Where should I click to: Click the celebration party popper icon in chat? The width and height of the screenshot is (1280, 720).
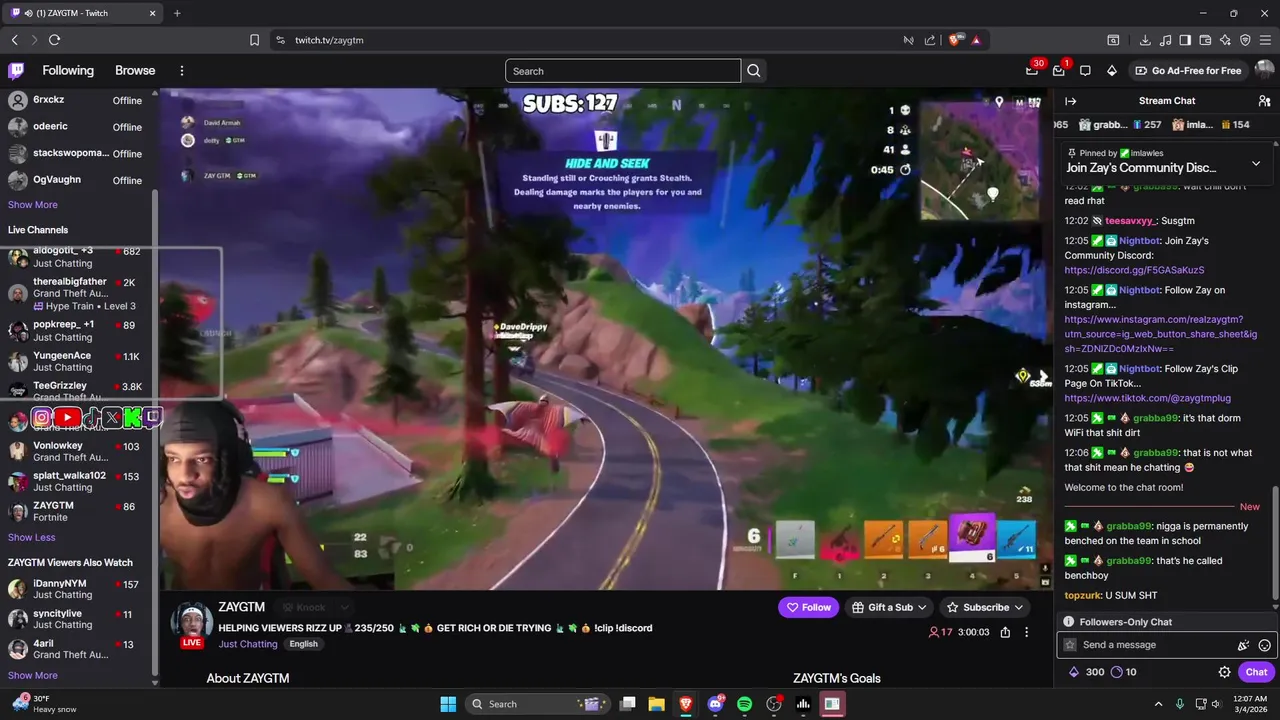(1243, 645)
